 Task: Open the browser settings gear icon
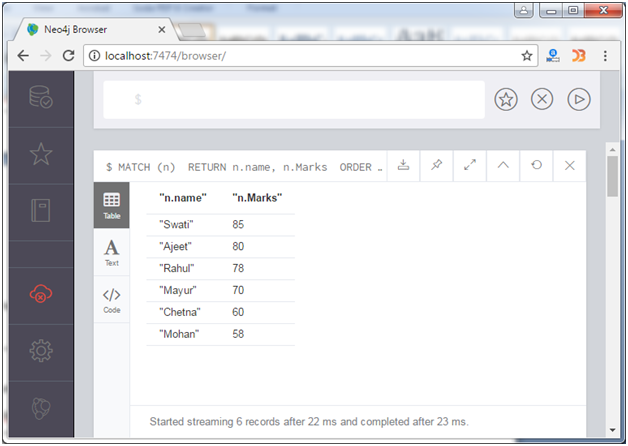click(41, 351)
